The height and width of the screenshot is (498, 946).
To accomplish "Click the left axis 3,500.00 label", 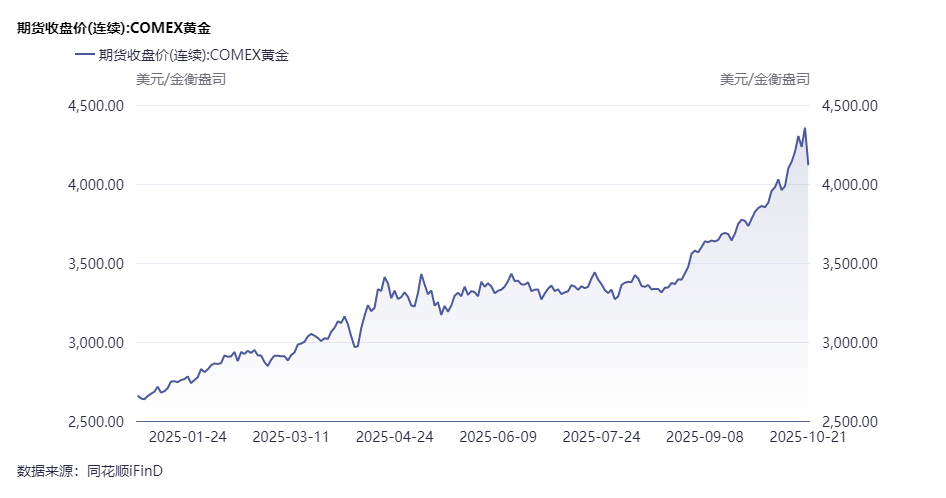I will 95,264.
